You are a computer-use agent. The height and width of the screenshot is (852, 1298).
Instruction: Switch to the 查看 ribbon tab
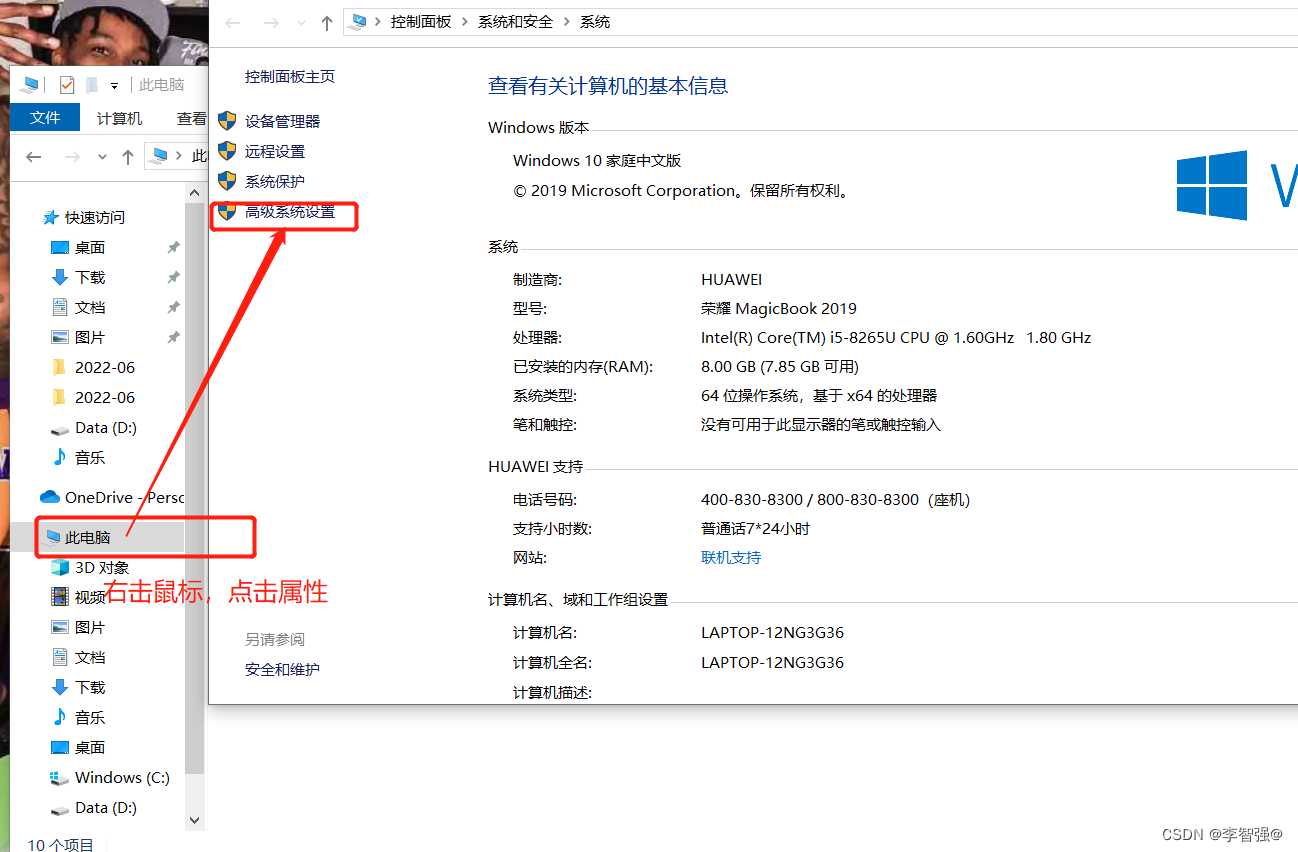click(191, 118)
